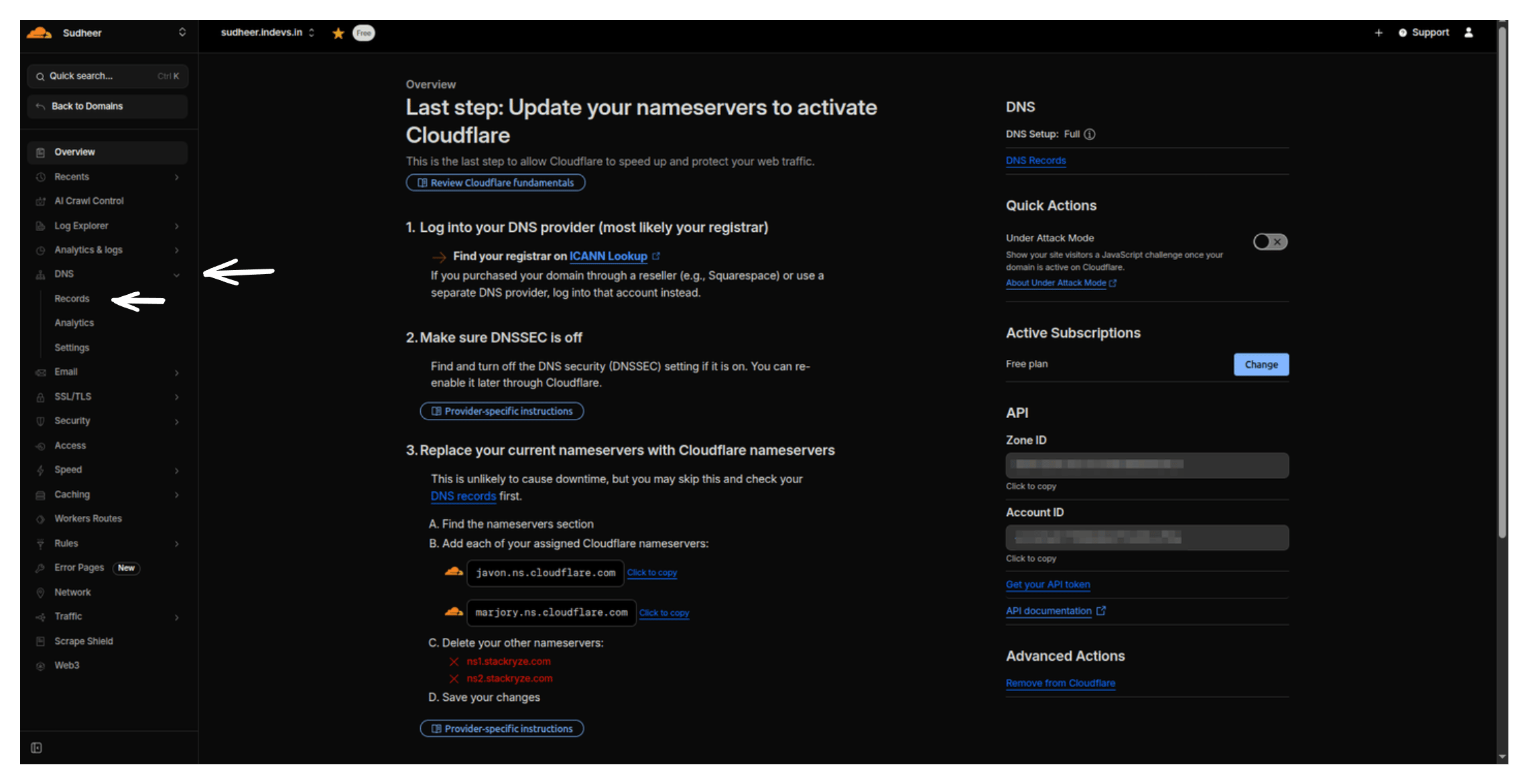Select Workers Routes menu item

pyautogui.click(x=88, y=519)
